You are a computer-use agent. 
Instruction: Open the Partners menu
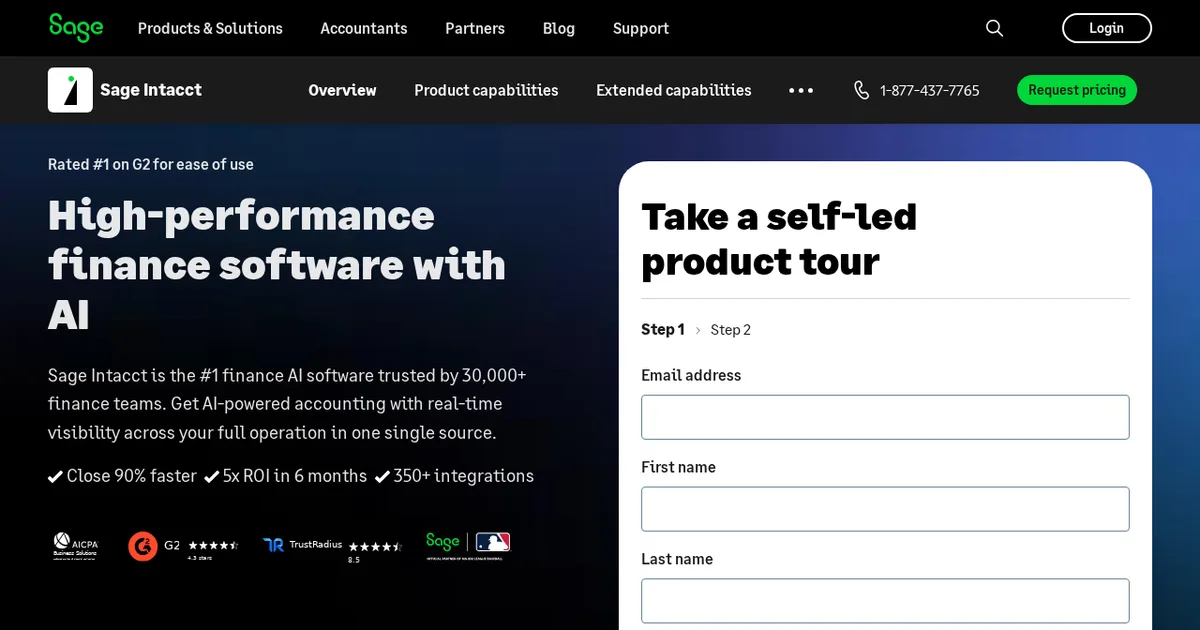[x=475, y=28]
